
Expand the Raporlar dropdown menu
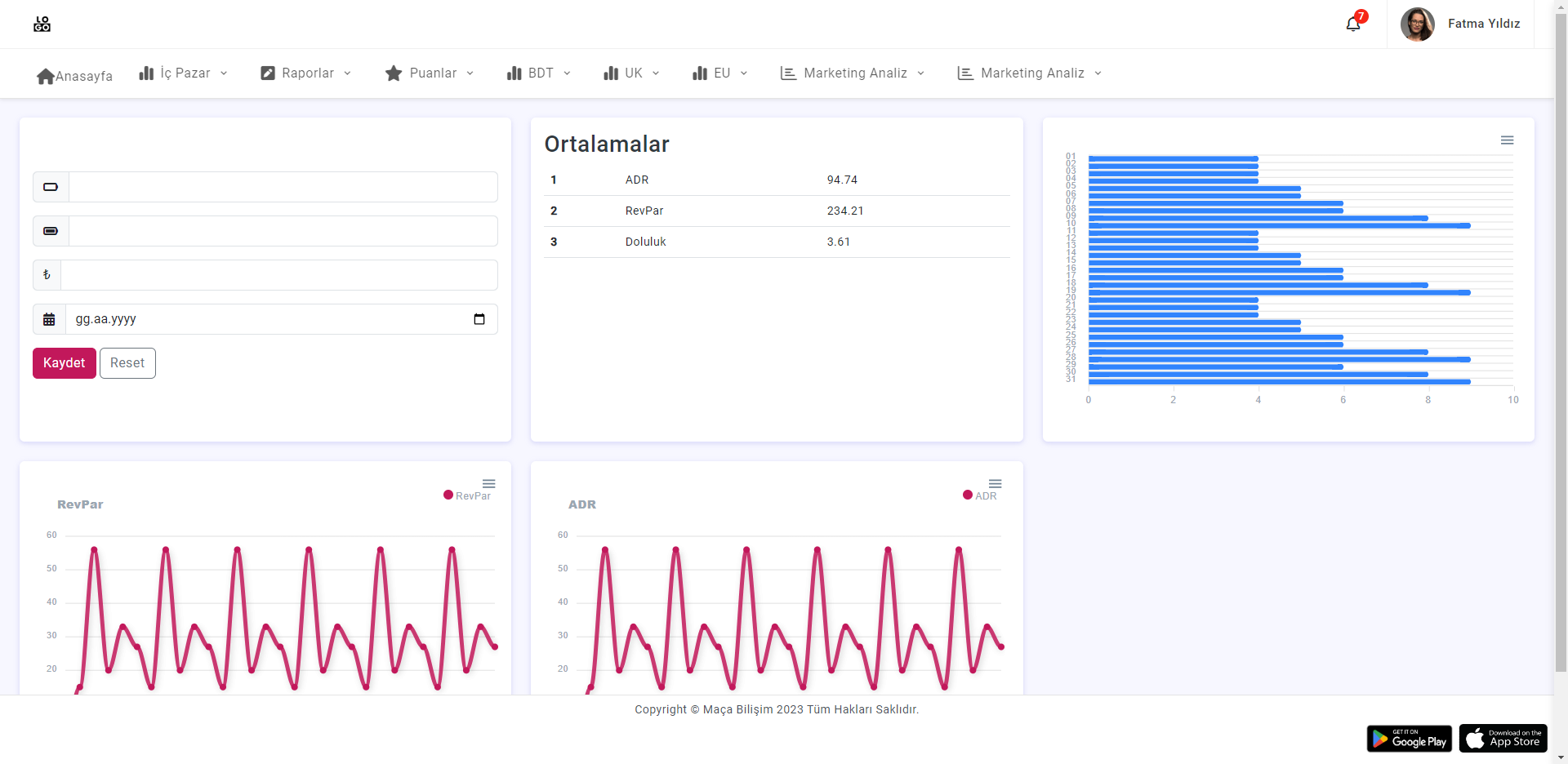click(x=306, y=73)
